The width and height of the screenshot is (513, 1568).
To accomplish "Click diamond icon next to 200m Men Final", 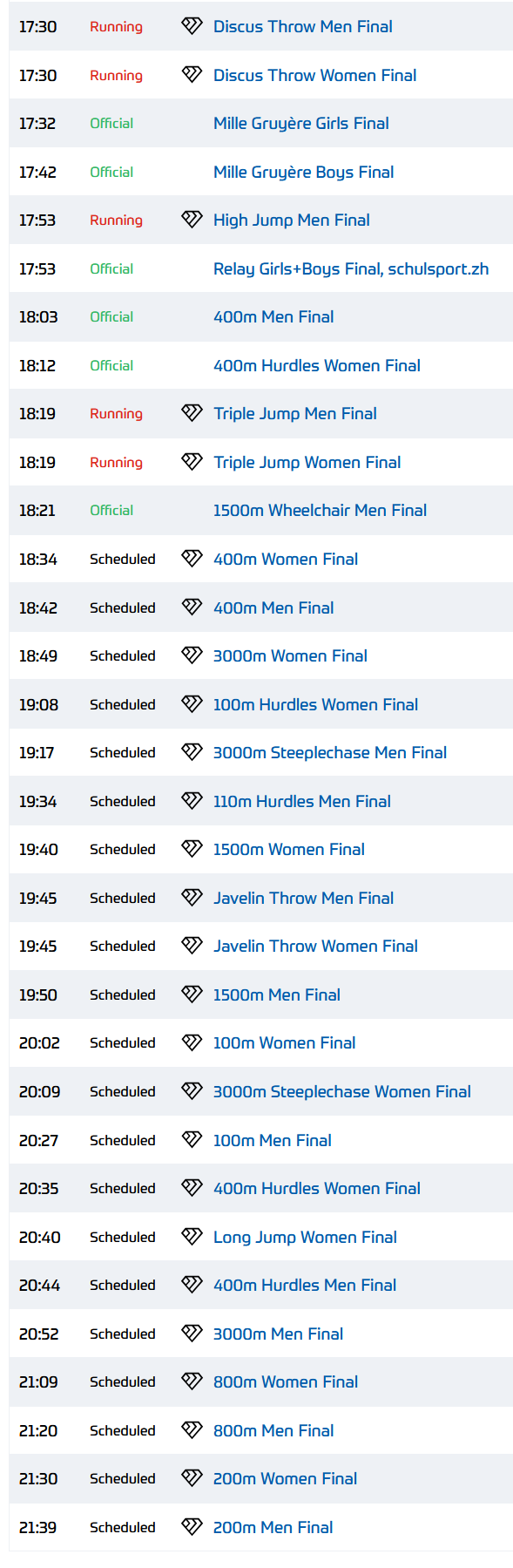I will (192, 1526).
